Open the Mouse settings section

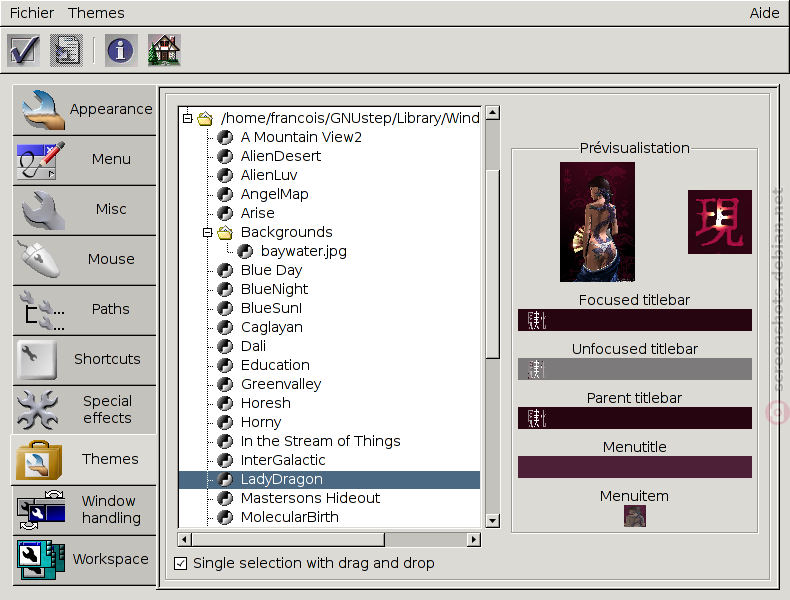(84, 259)
